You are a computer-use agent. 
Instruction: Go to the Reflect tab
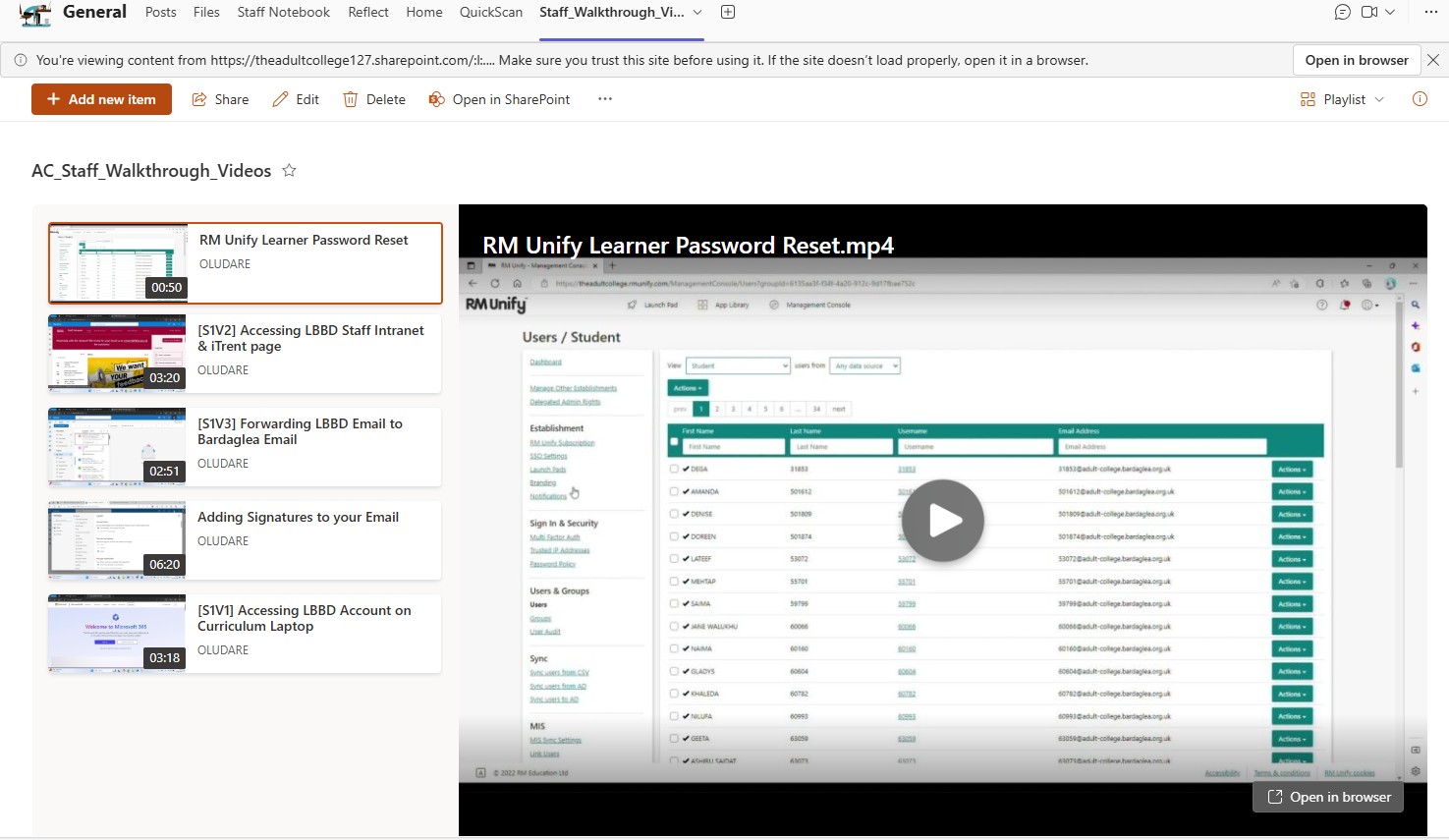368,12
